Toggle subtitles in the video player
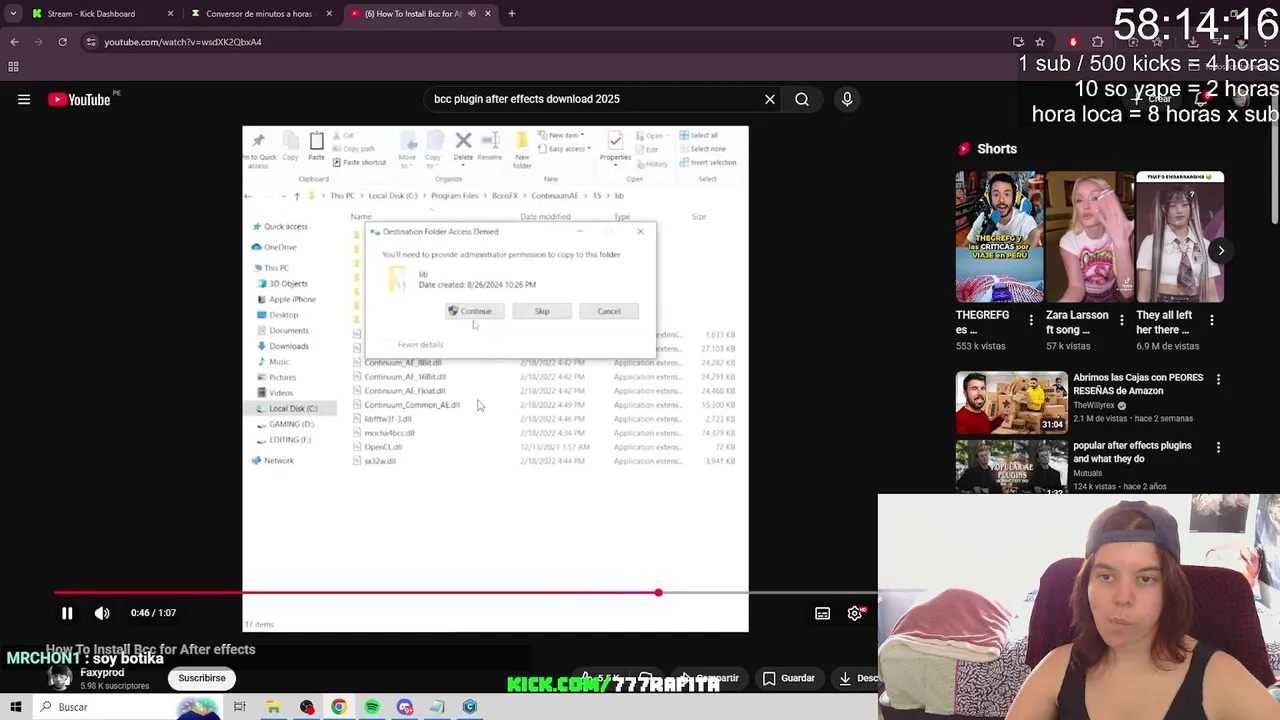Image resolution: width=1280 pixels, height=720 pixels. click(x=822, y=613)
